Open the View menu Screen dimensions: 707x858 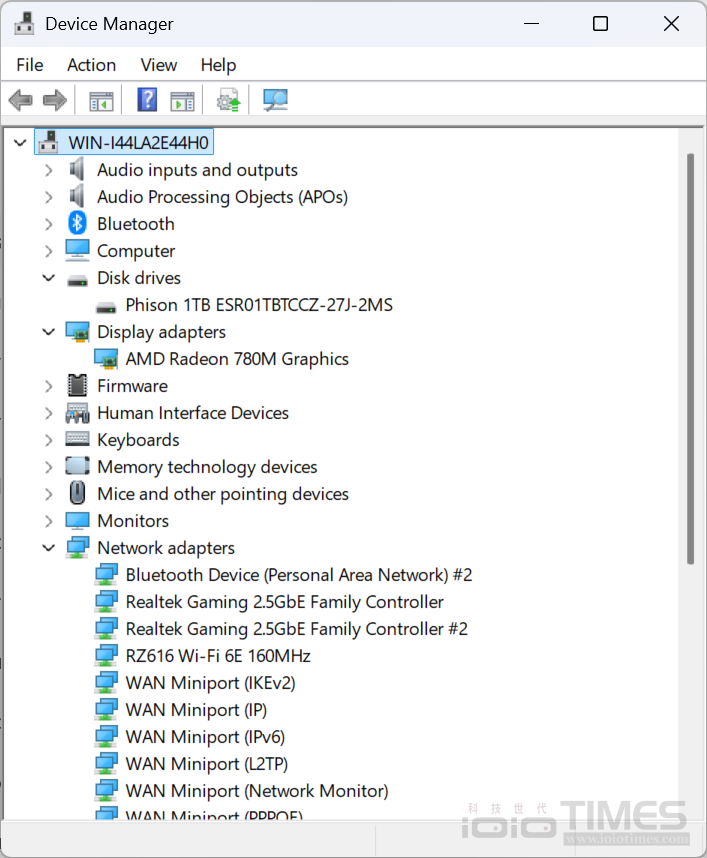coord(158,65)
